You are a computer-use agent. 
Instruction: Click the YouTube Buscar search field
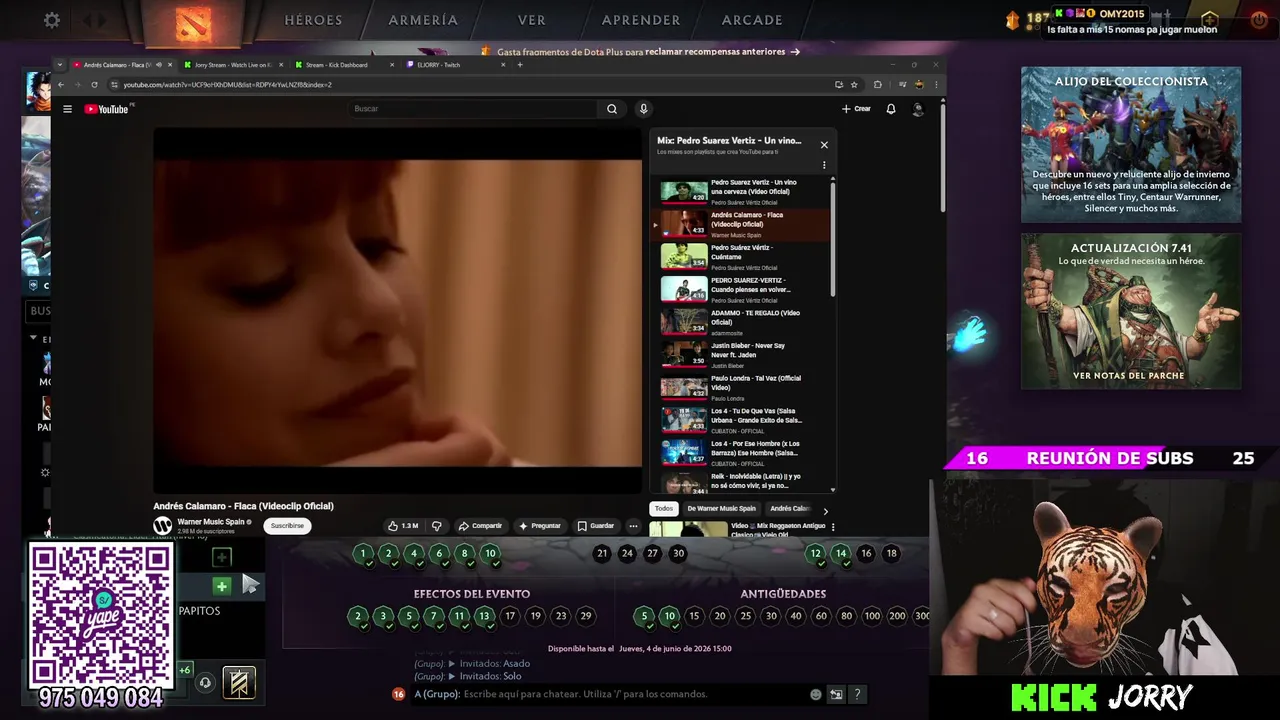click(474, 108)
